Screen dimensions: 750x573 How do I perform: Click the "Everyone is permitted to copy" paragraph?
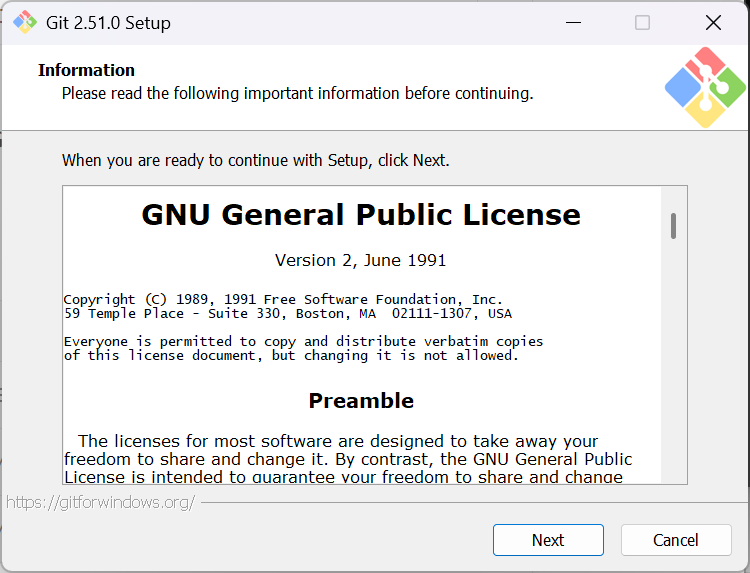[x=303, y=348]
